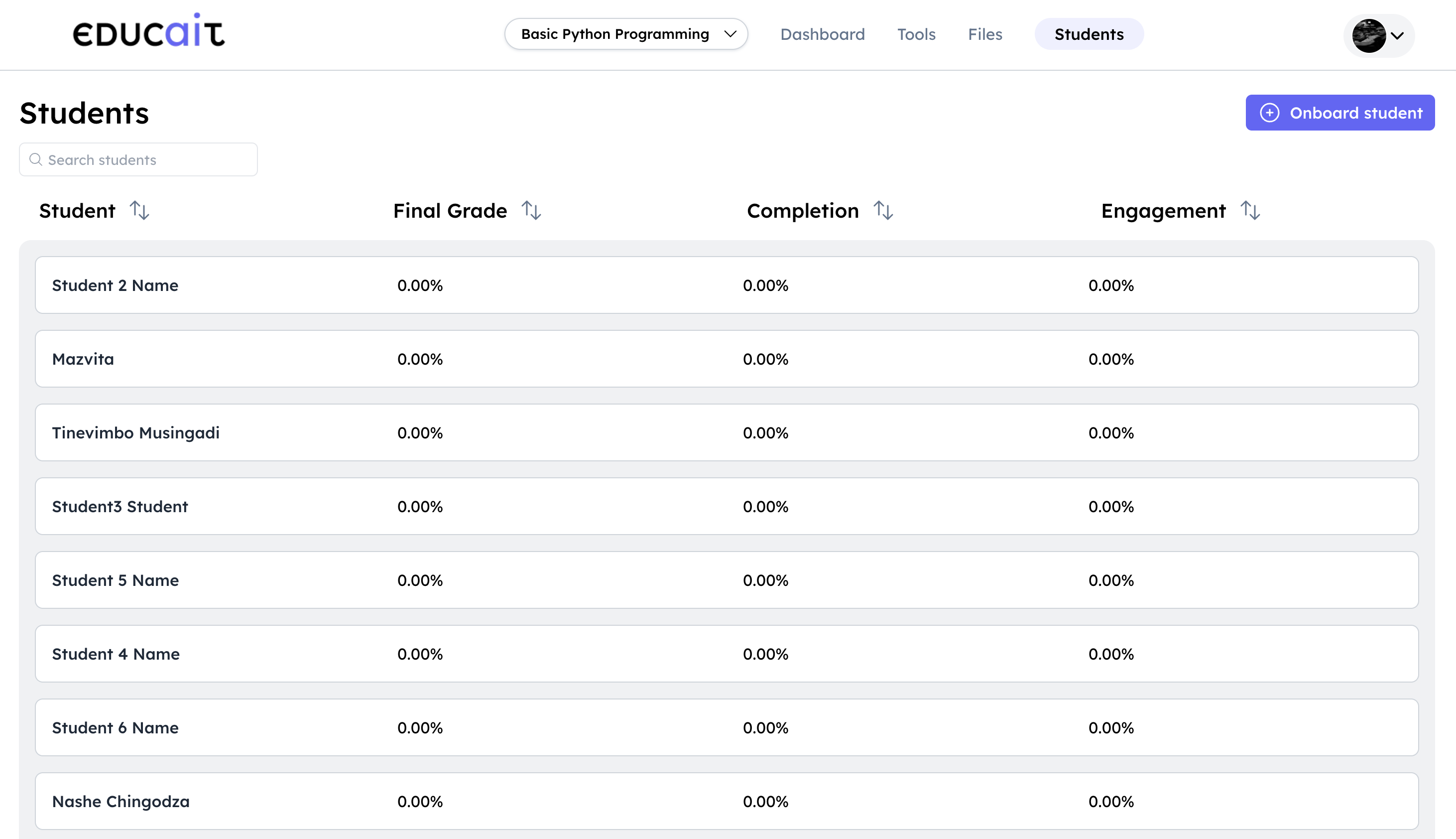Click the Completion sort arrows icon
This screenshot has height=839, width=1456.
point(883,210)
